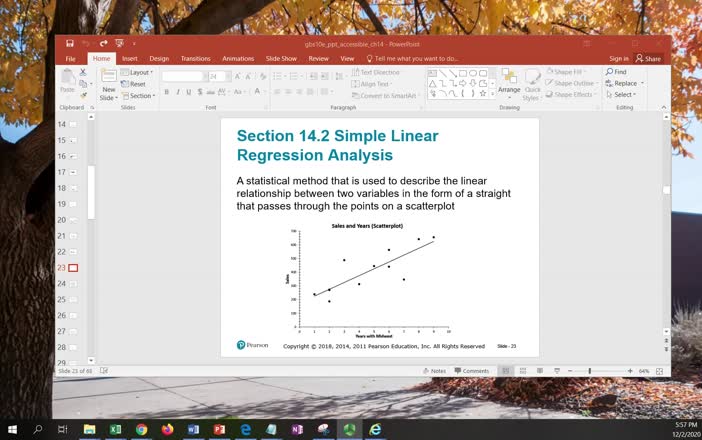Click the Share button

click(650, 59)
